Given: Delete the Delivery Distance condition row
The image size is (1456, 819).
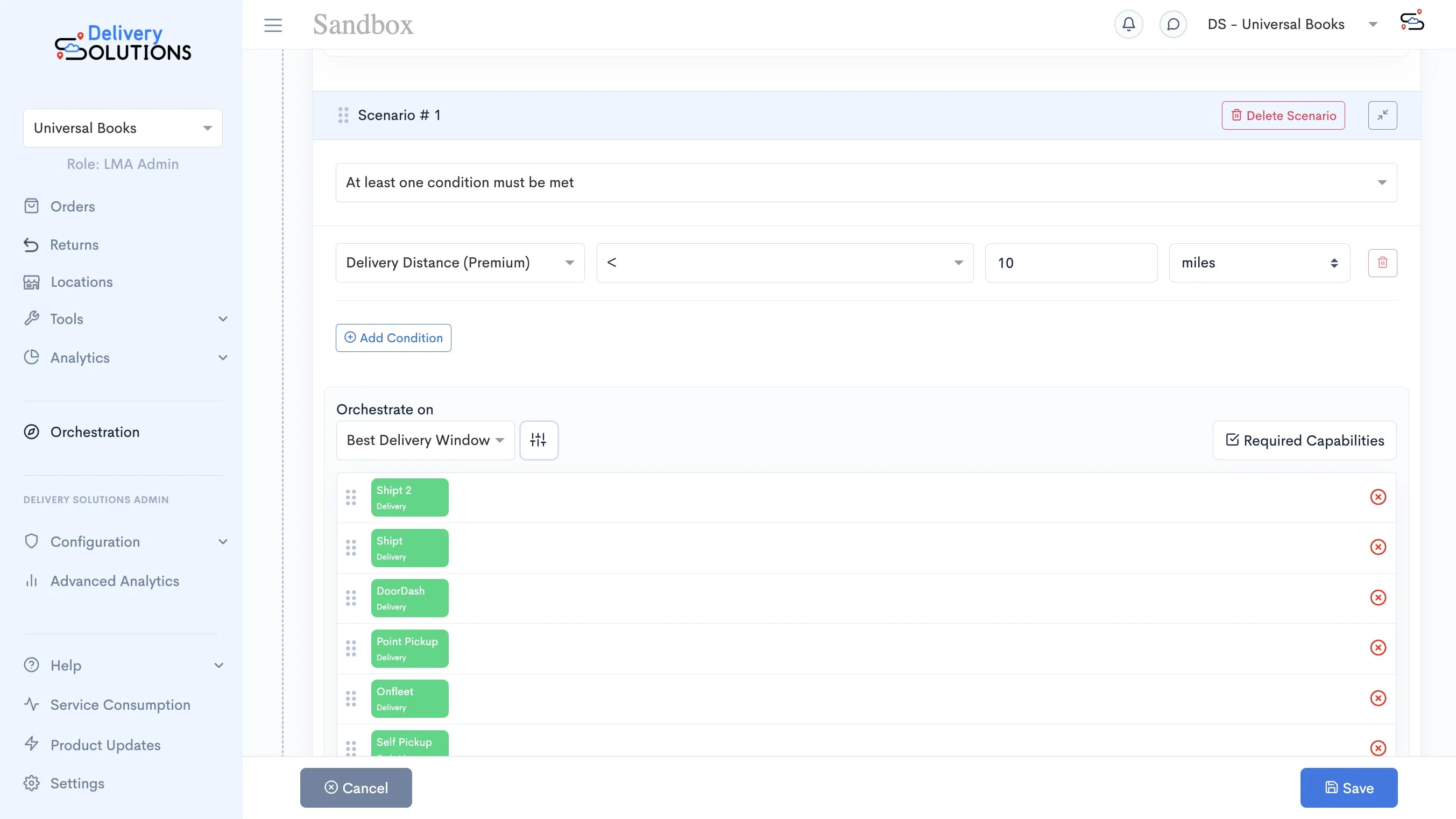Looking at the screenshot, I should (1382, 263).
